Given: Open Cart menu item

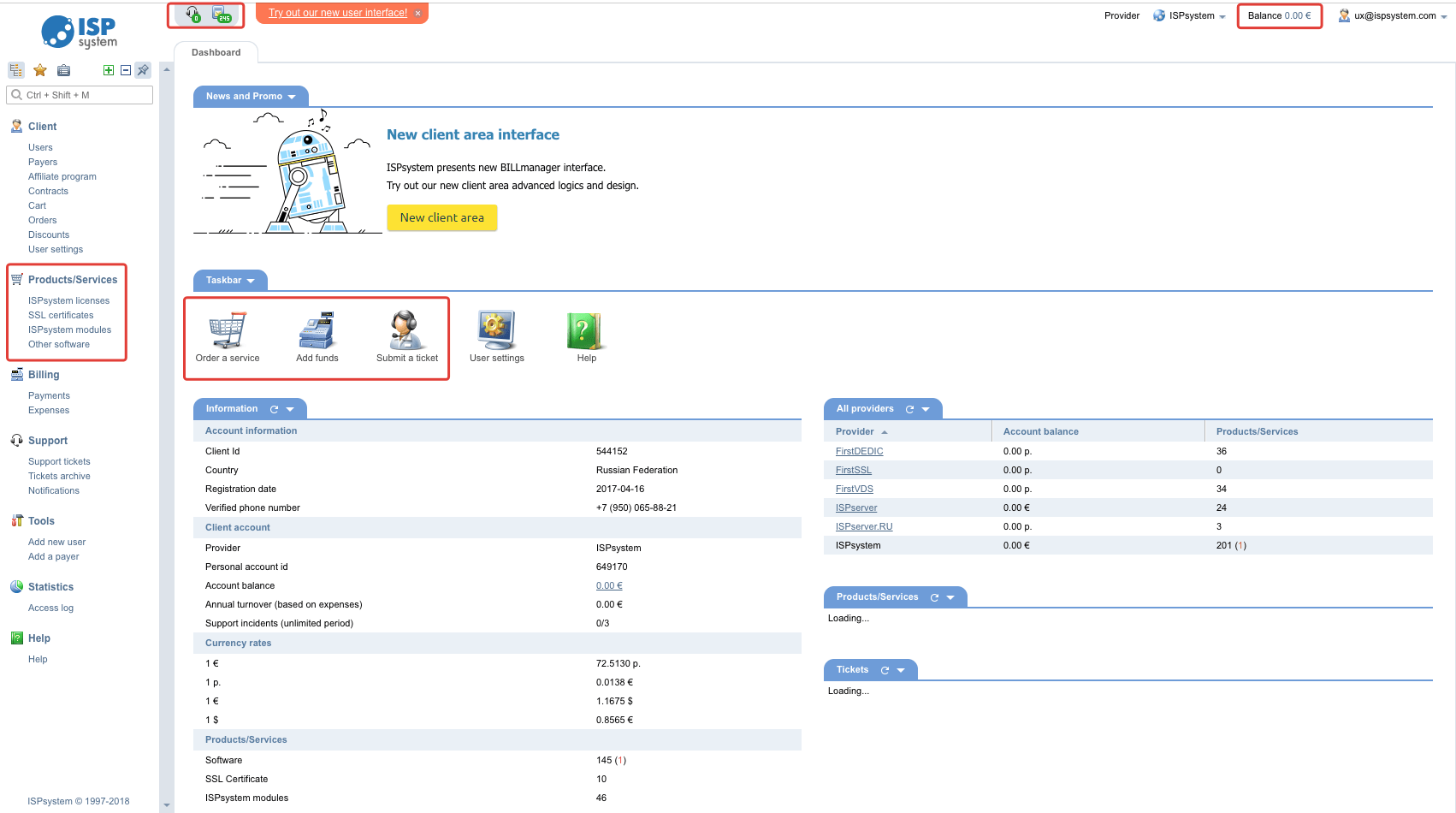Looking at the screenshot, I should pos(37,205).
